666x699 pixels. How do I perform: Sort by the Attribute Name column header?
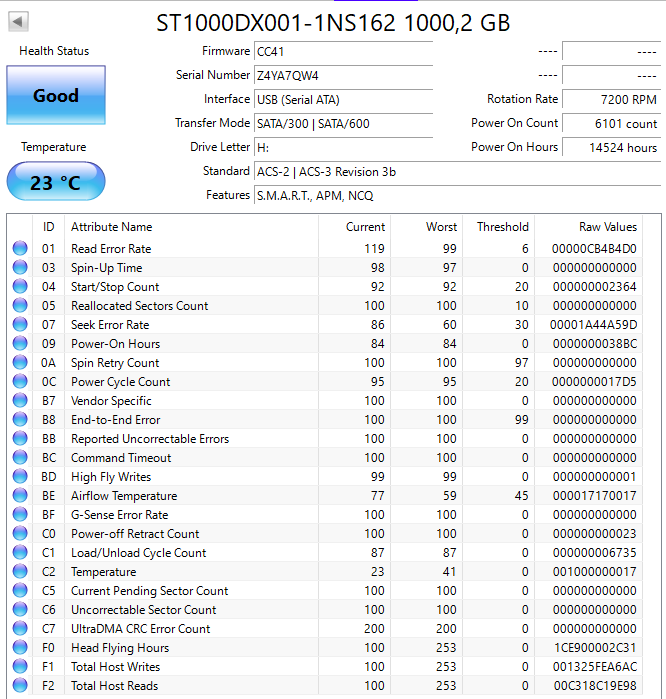coord(190,227)
